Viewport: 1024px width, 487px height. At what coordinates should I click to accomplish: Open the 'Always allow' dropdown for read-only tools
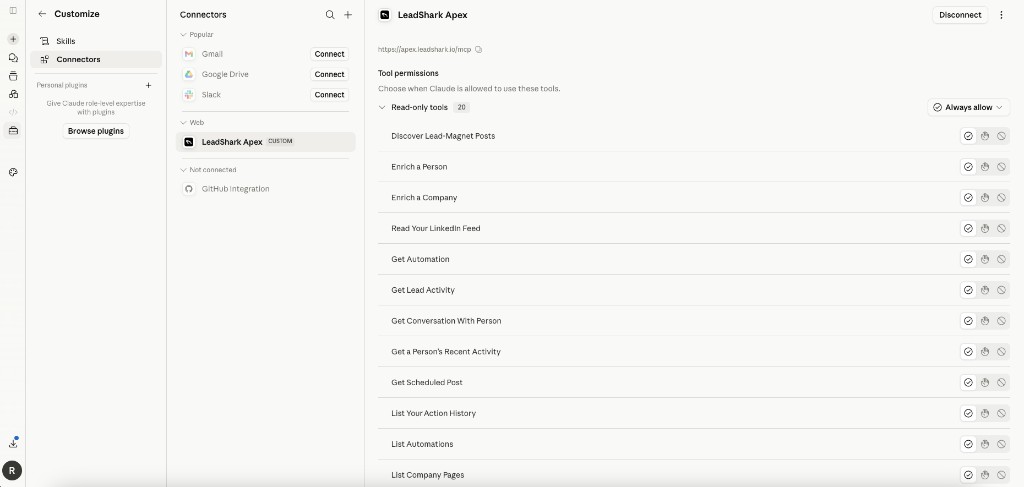[x=968, y=107]
